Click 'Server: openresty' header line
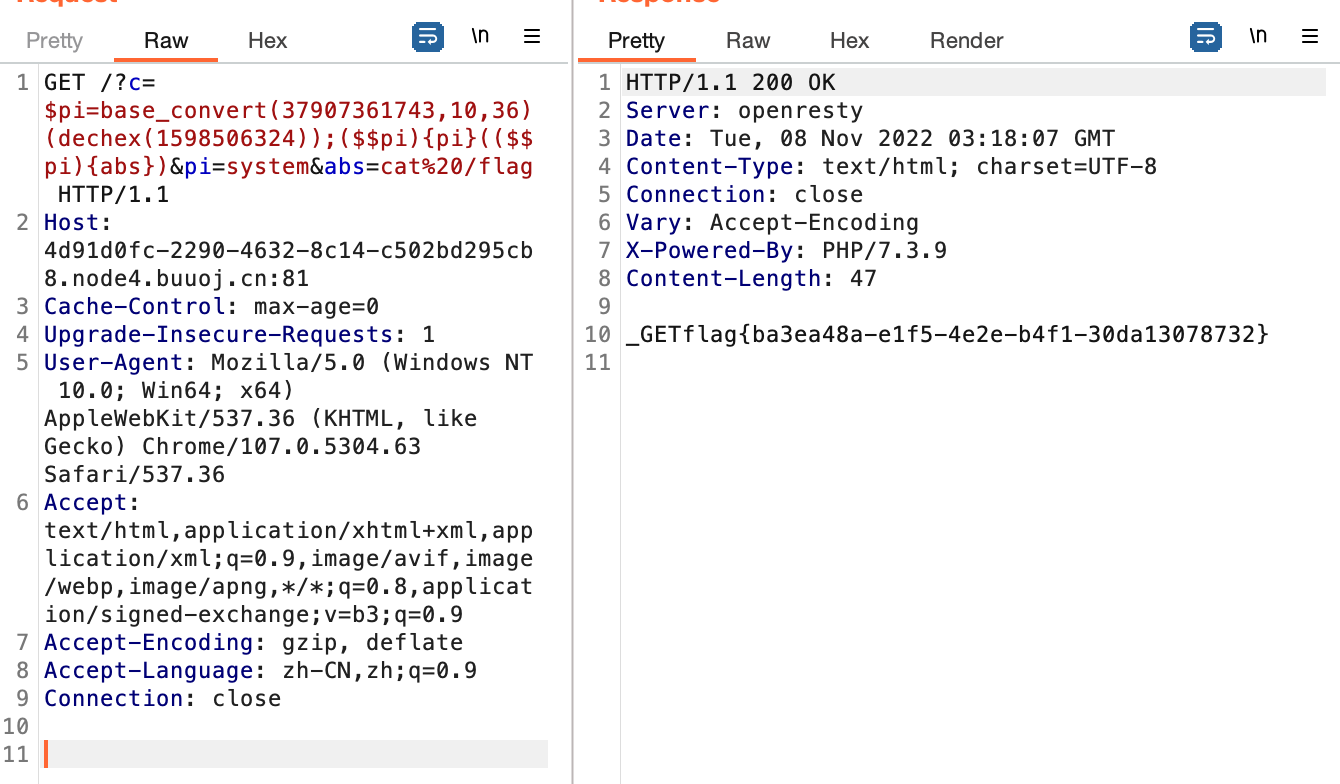Image resolution: width=1340 pixels, height=784 pixels. [744, 110]
